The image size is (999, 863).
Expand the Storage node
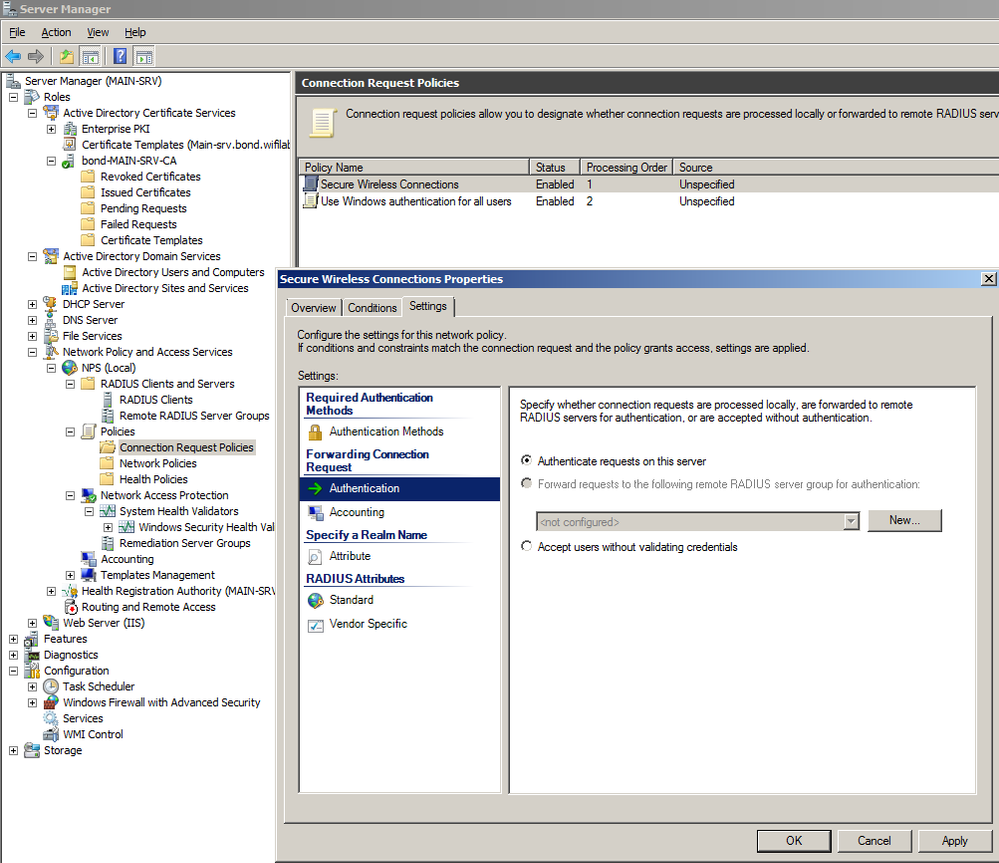(13, 750)
